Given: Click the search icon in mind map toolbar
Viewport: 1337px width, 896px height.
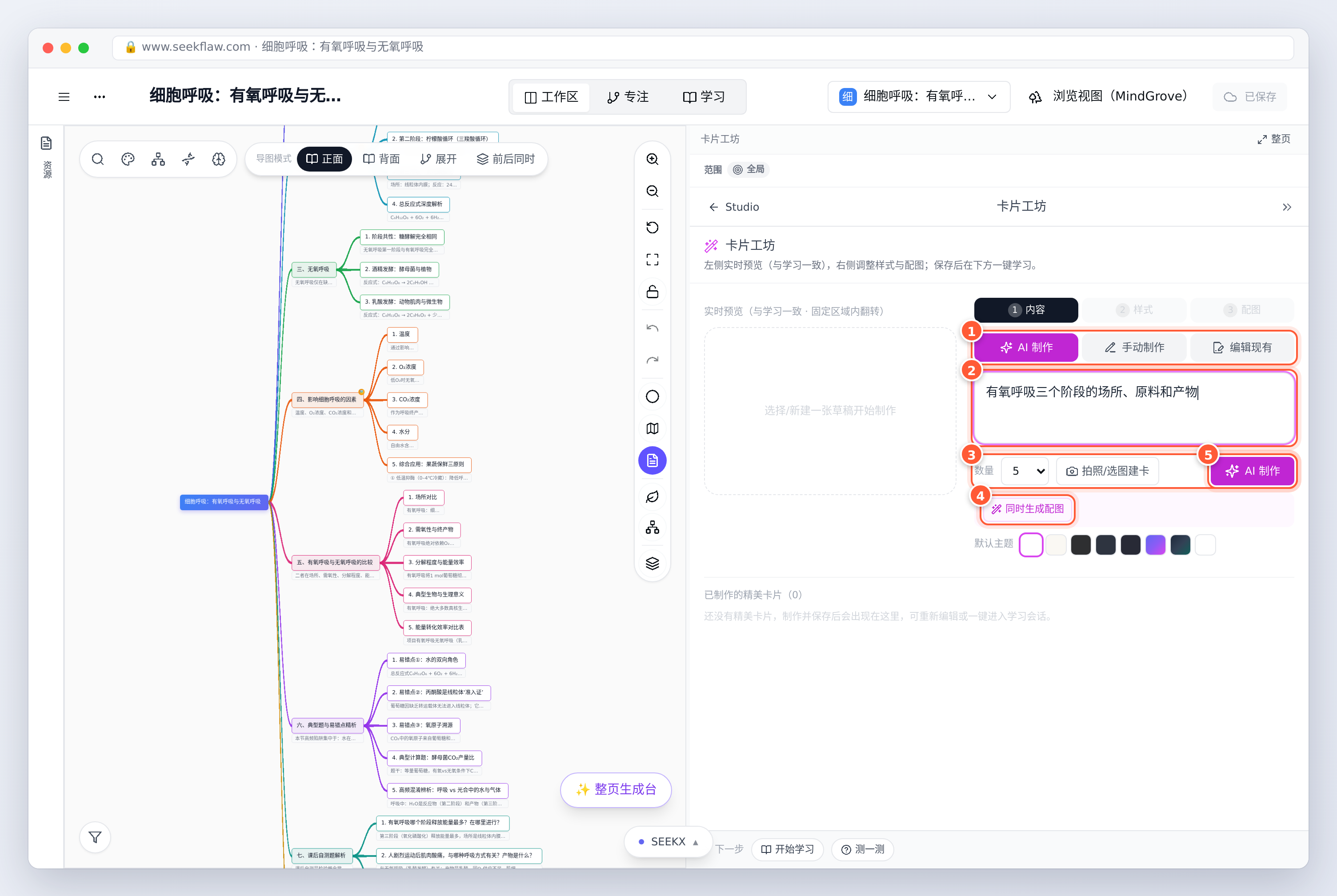Looking at the screenshot, I should point(98,159).
